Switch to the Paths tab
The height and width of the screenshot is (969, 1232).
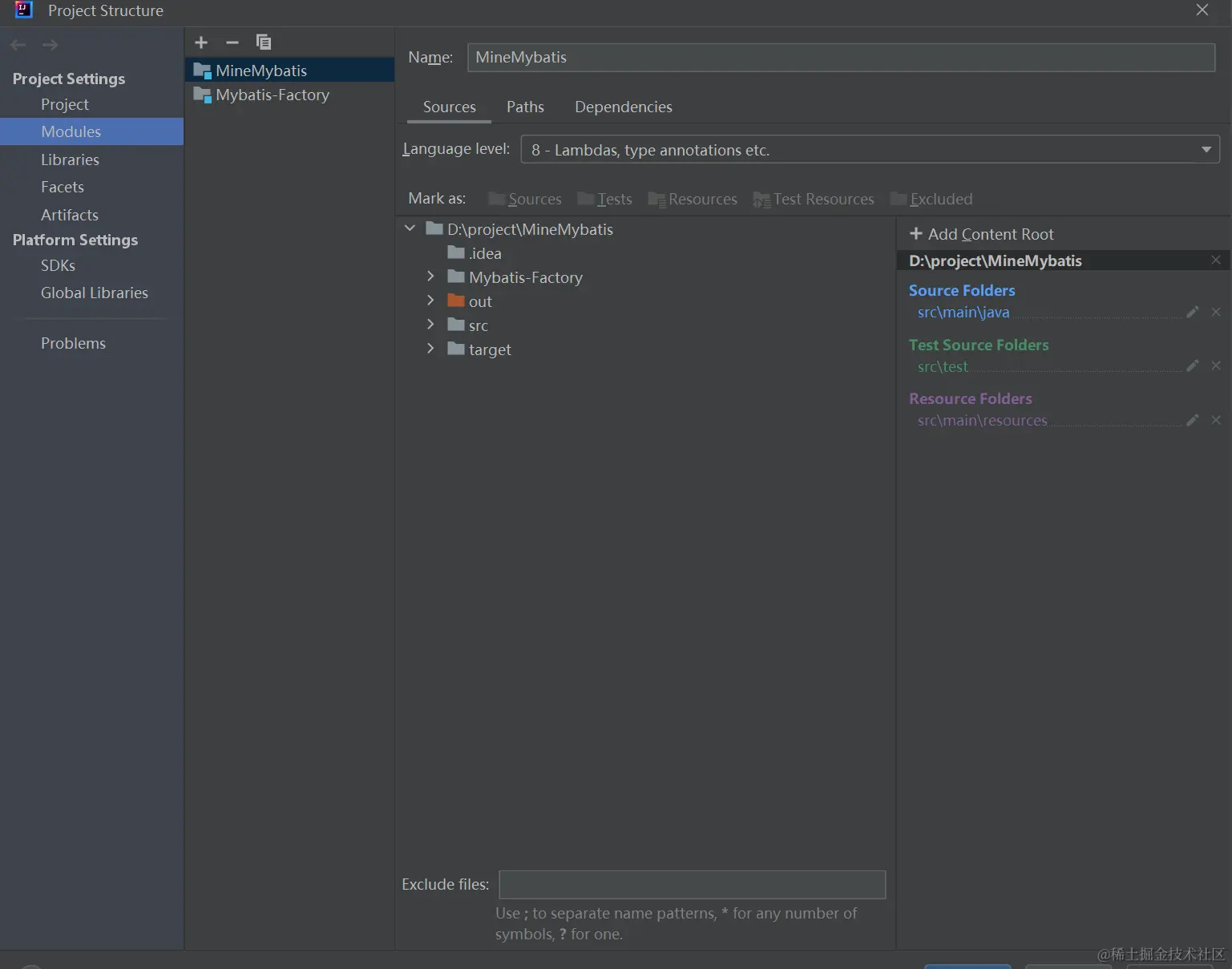tap(525, 107)
